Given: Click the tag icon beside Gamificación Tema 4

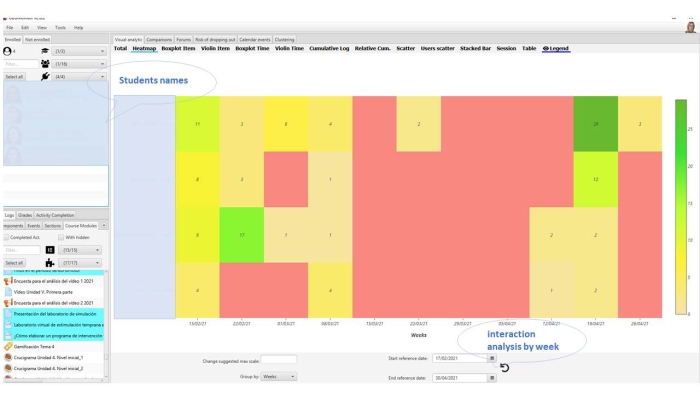Looking at the screenshot, I should tap(8, 347).
